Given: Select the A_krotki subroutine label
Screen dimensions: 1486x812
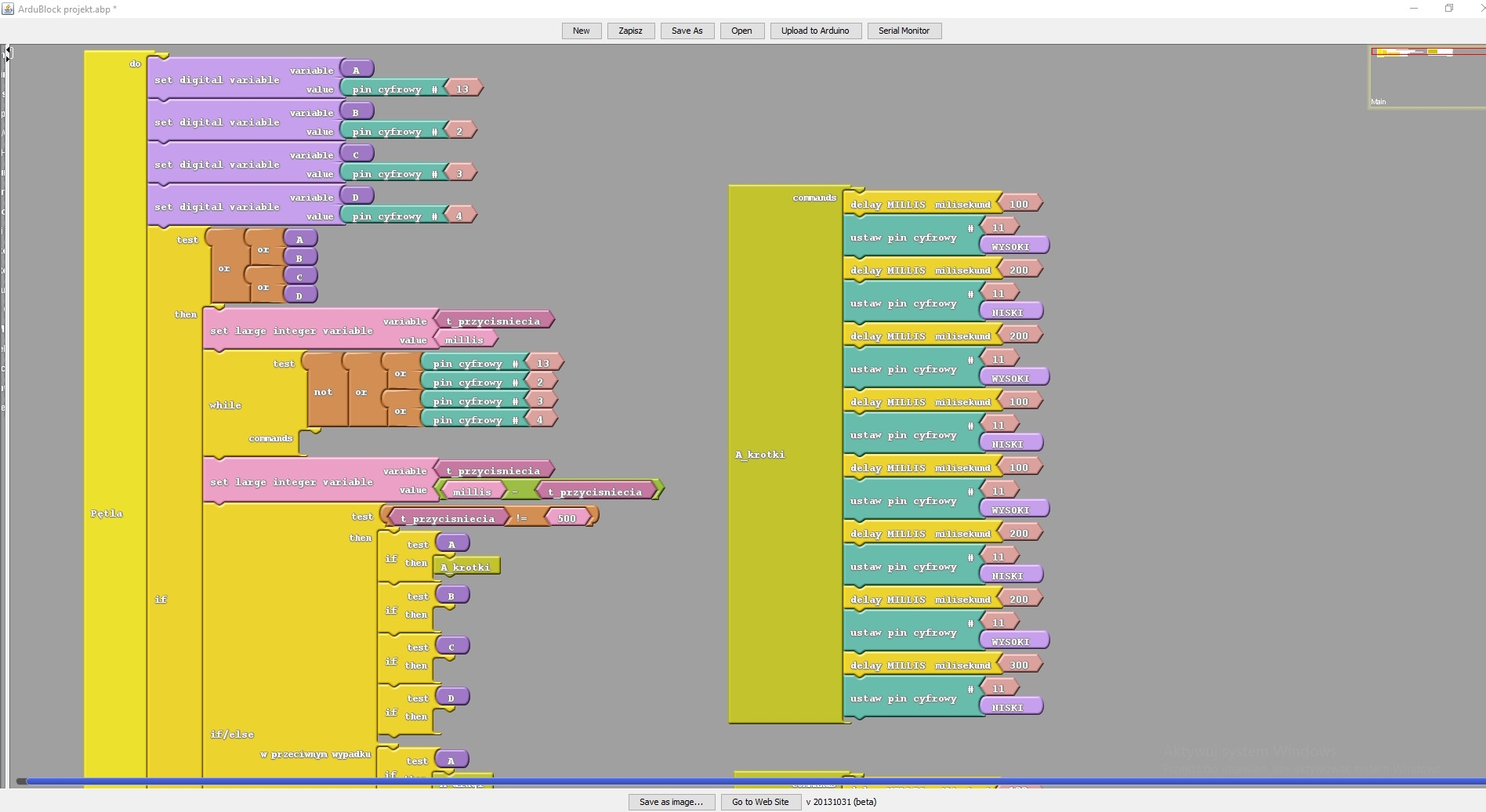Looking at the screenshot, I should 759,455.
